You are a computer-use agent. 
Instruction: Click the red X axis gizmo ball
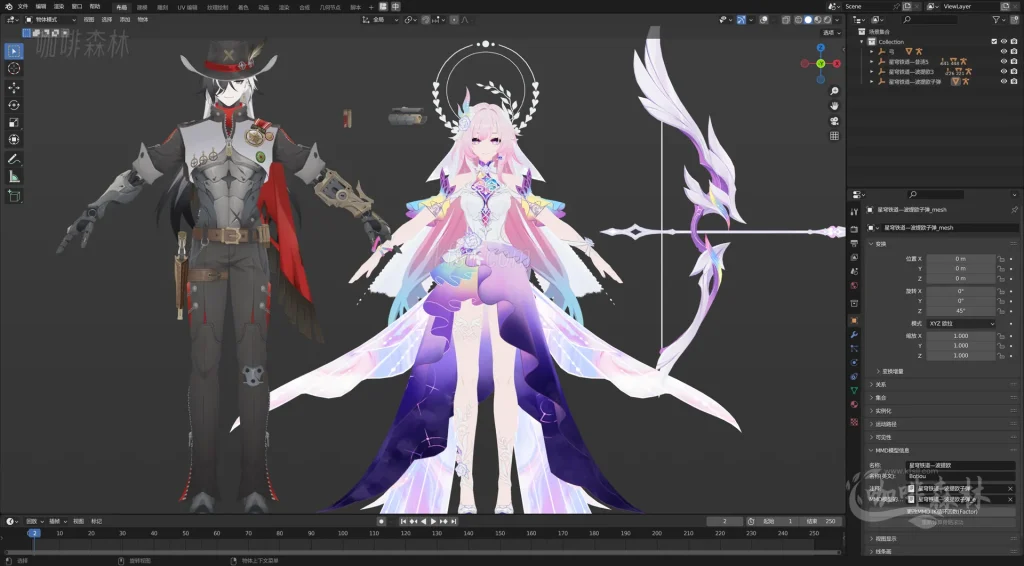point(837,63)
